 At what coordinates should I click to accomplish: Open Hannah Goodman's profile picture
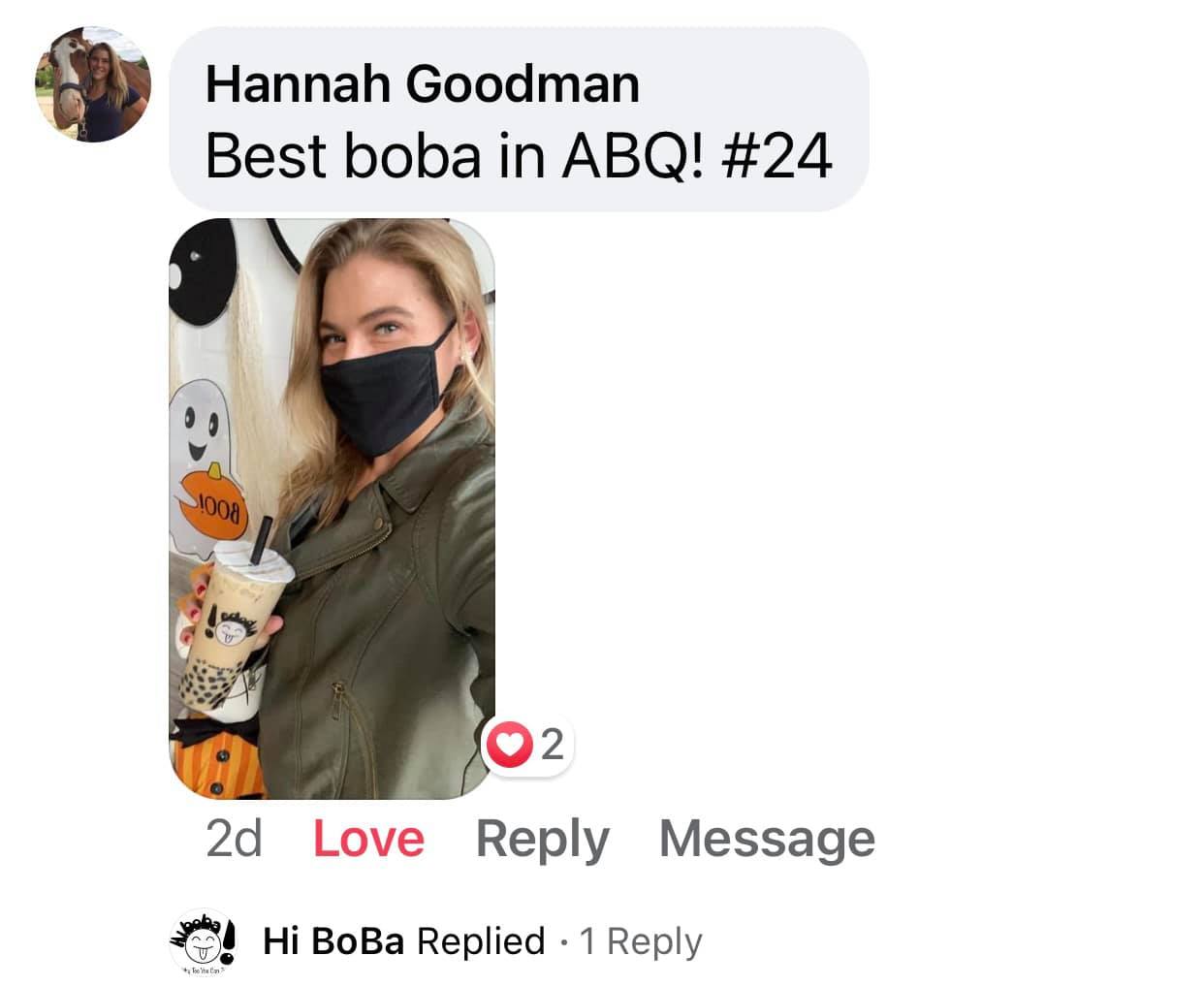pos(93,84)
